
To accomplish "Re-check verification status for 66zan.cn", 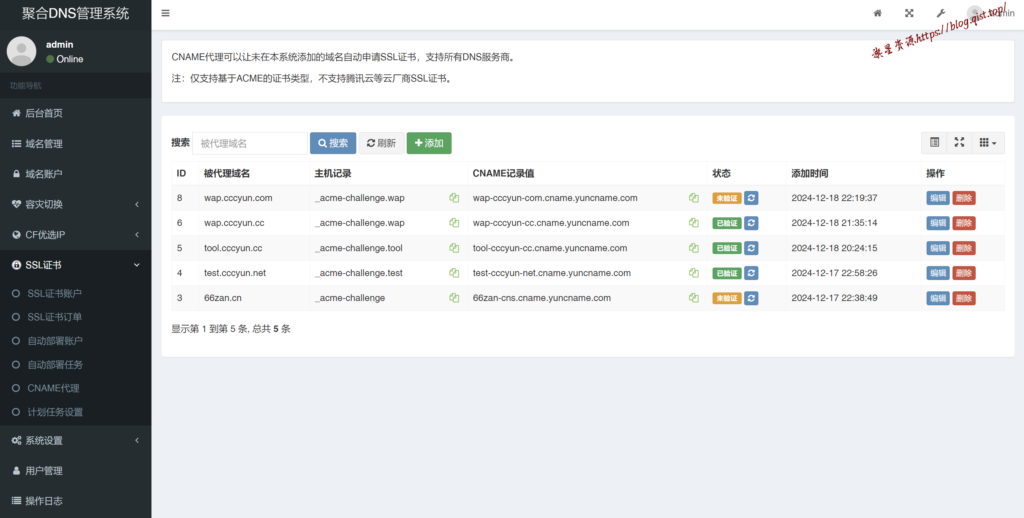I will click(x=751, y=298).
